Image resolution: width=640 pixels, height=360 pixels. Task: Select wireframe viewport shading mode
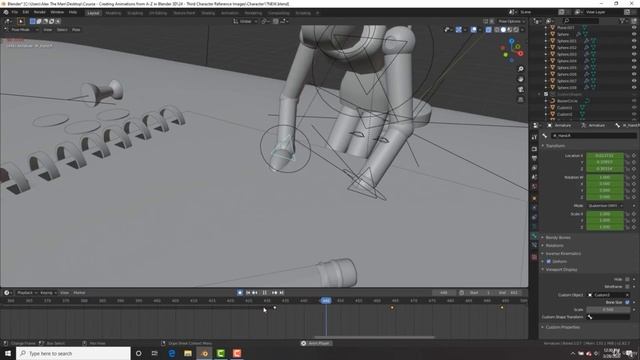coord(497,30)
